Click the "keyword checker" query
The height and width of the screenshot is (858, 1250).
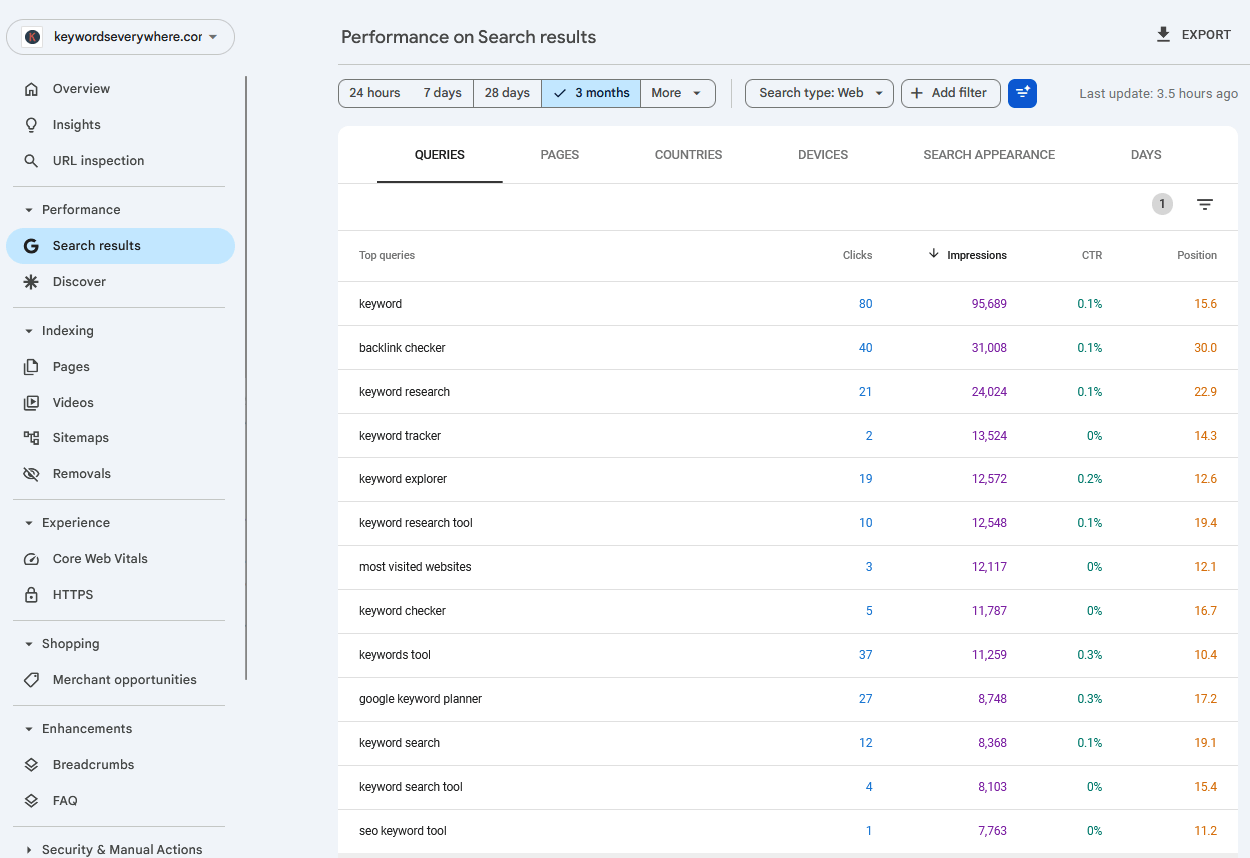point(402,611)
